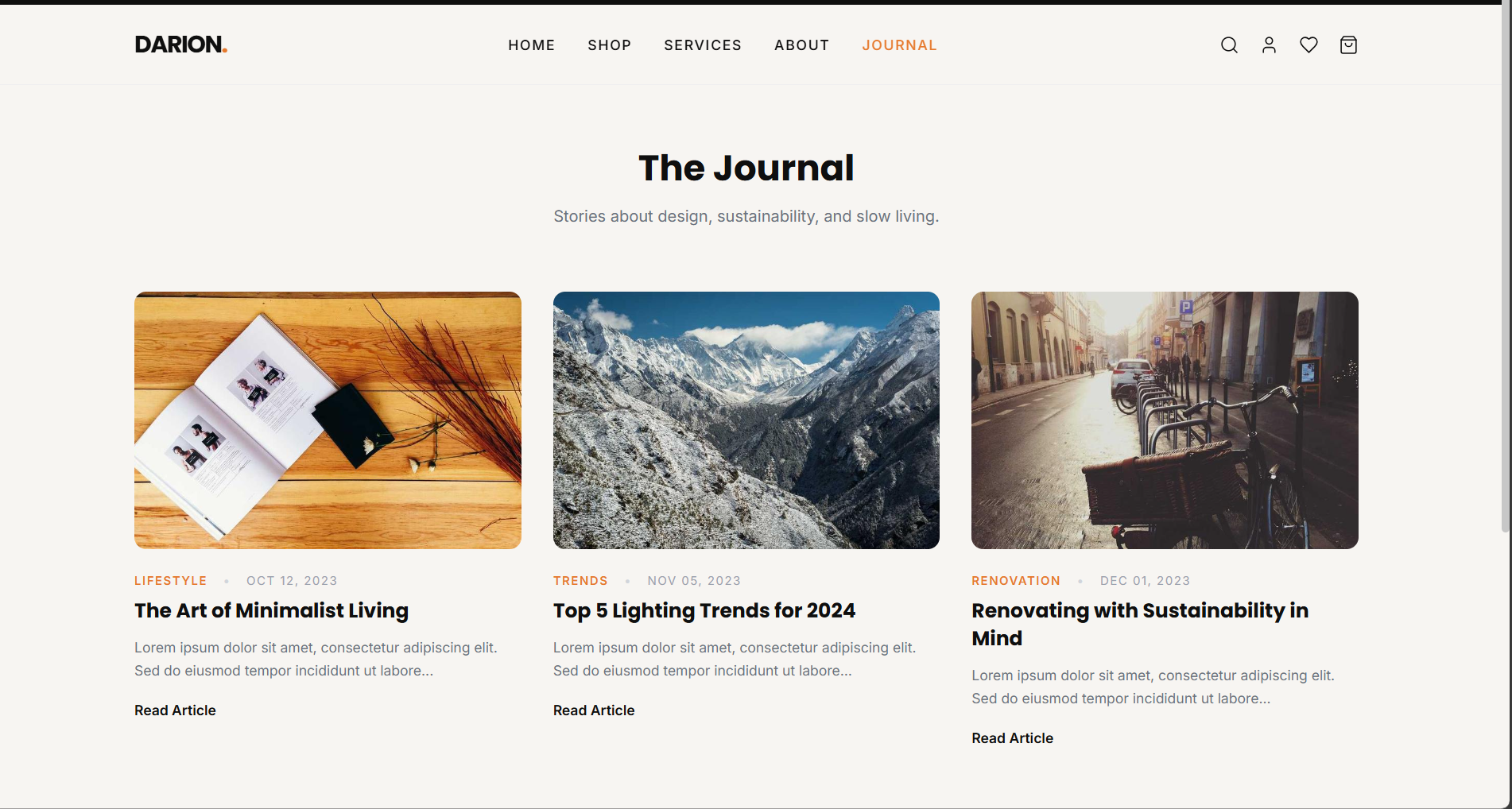Open the About page
This screenshot has height=809, width=1512.
click(802, 45)
